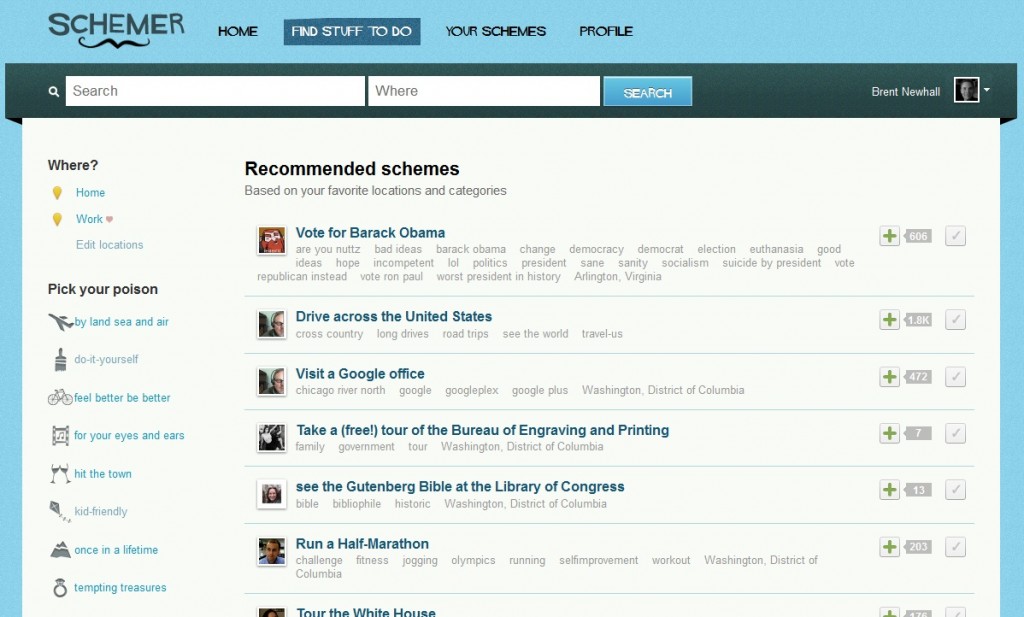Select the paintbrush do-it-yourself icon
The image size is (1024, 617).
60,359
